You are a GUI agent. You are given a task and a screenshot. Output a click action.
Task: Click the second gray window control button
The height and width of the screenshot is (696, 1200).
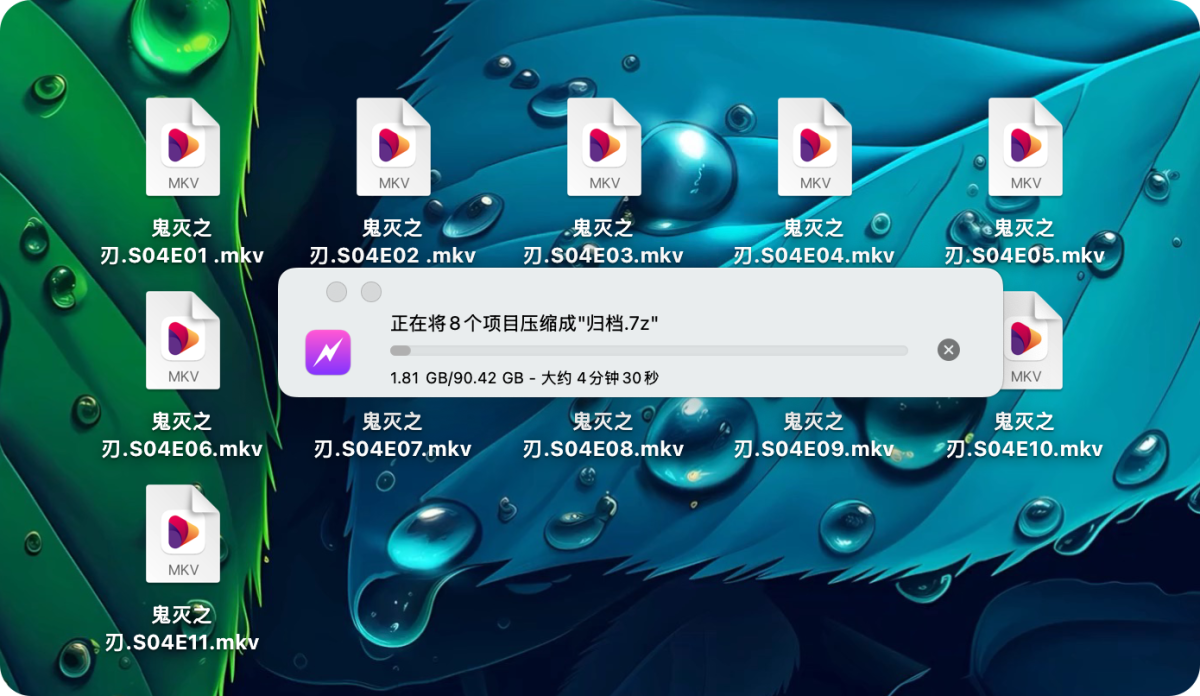pos(371,291)
